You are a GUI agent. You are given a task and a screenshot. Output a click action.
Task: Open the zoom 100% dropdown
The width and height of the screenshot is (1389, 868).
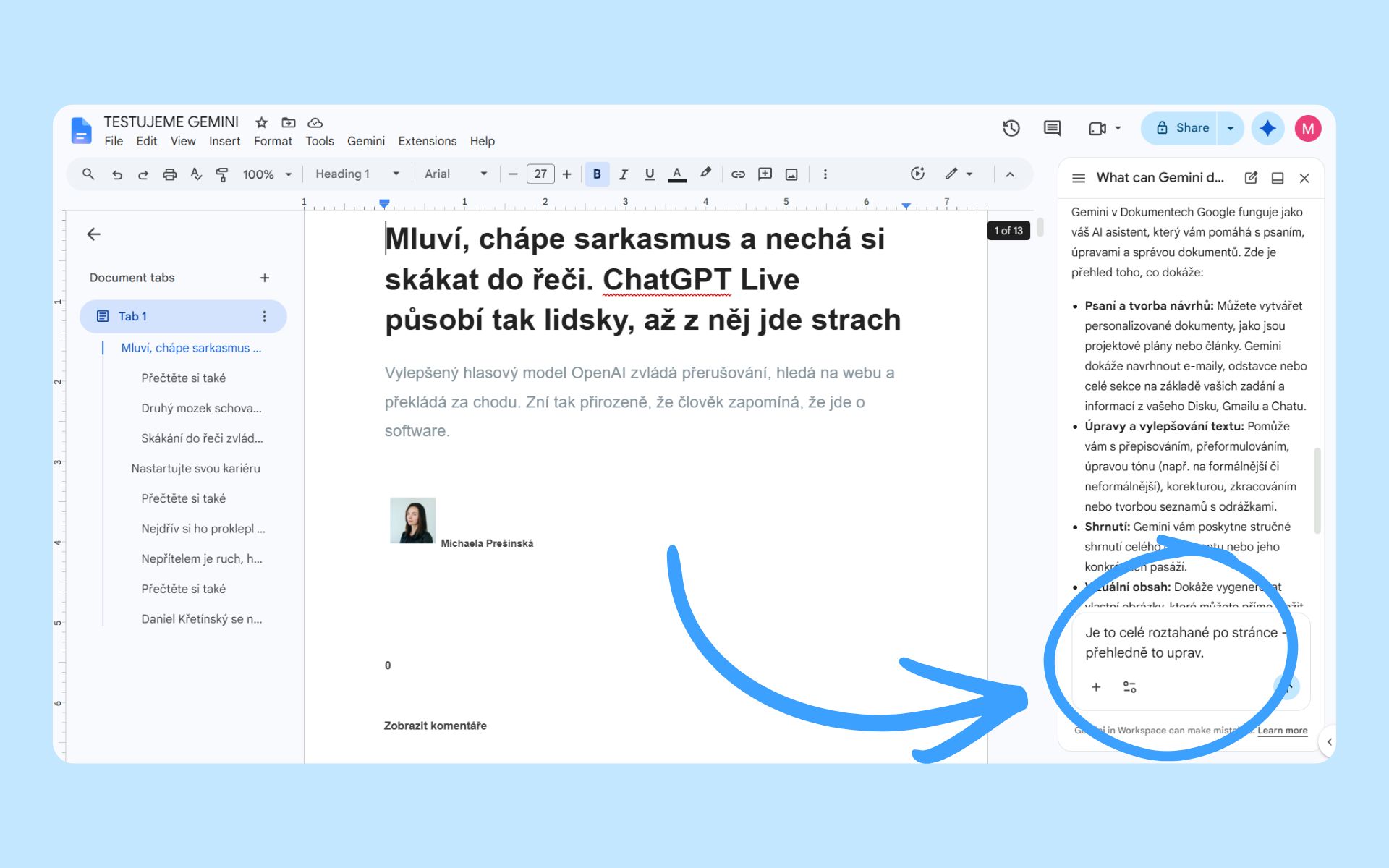click(267, 174)
